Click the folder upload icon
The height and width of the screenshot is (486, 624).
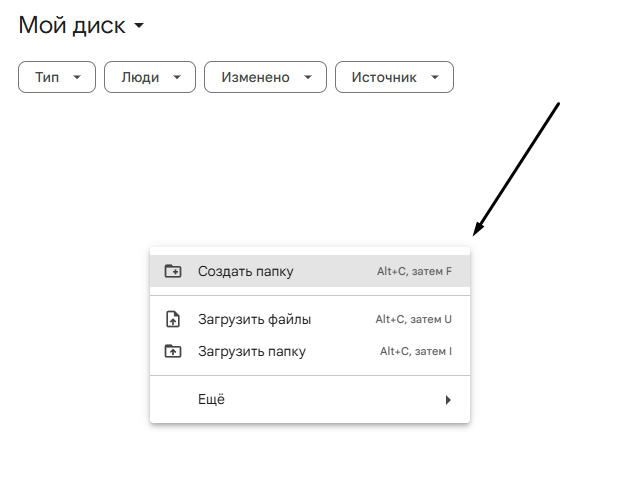pos(173,351)
